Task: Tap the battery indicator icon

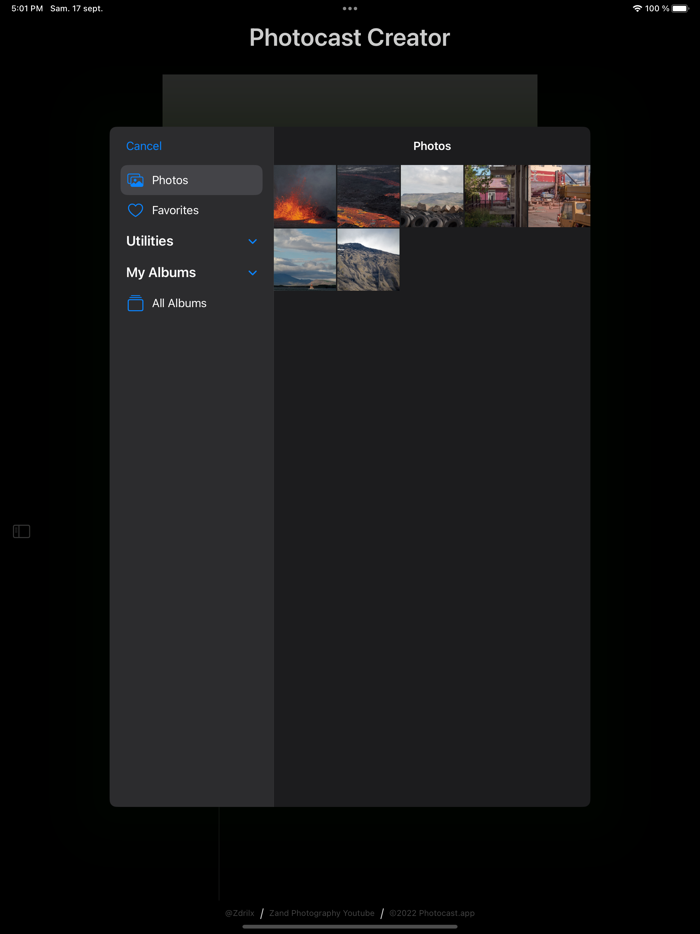Action: point(680,8)
